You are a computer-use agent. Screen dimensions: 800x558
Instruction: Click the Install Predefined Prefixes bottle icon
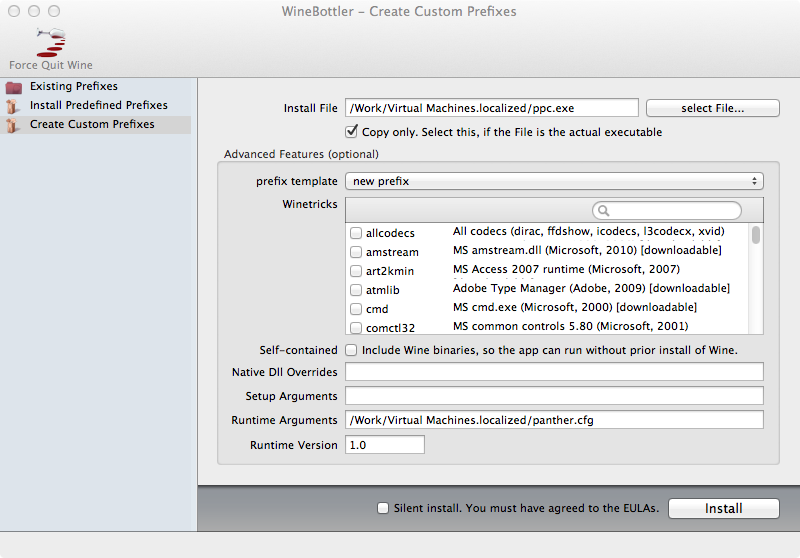click(x=13, y=106)
